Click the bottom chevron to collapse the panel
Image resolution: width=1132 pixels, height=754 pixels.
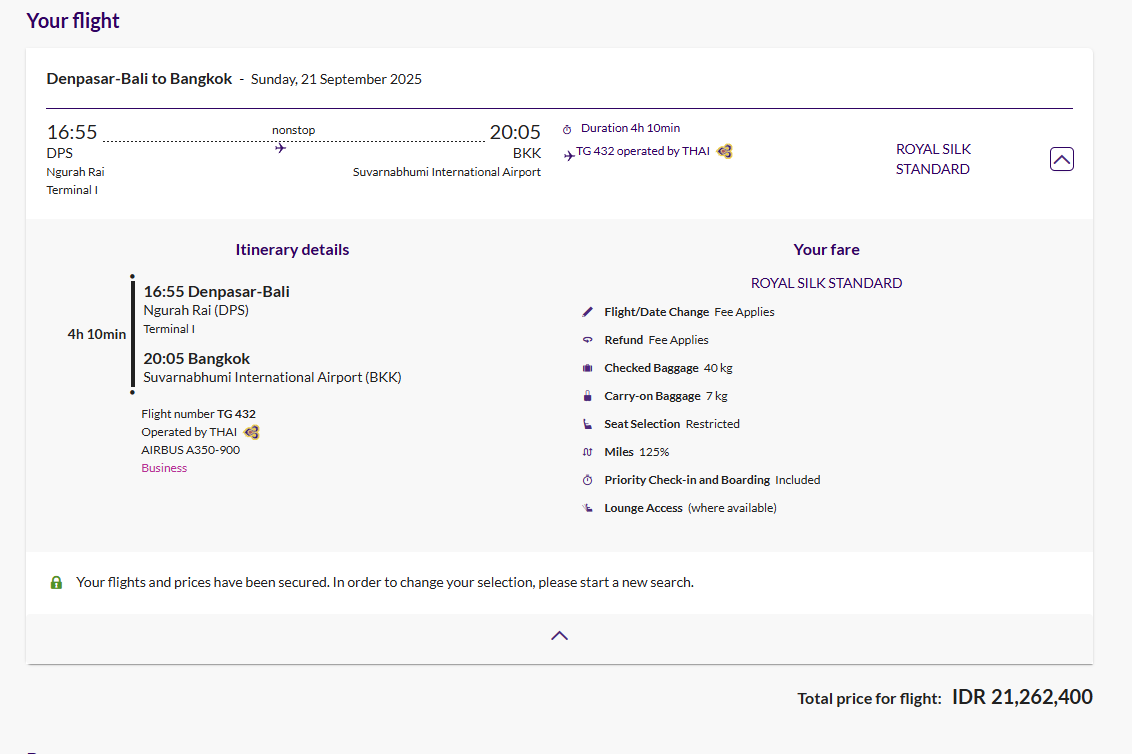point(559,635)
